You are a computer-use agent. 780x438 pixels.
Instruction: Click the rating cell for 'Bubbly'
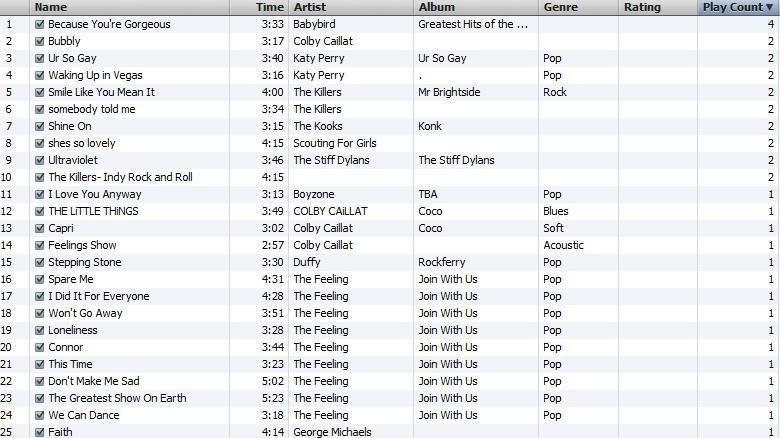[657, 41]
